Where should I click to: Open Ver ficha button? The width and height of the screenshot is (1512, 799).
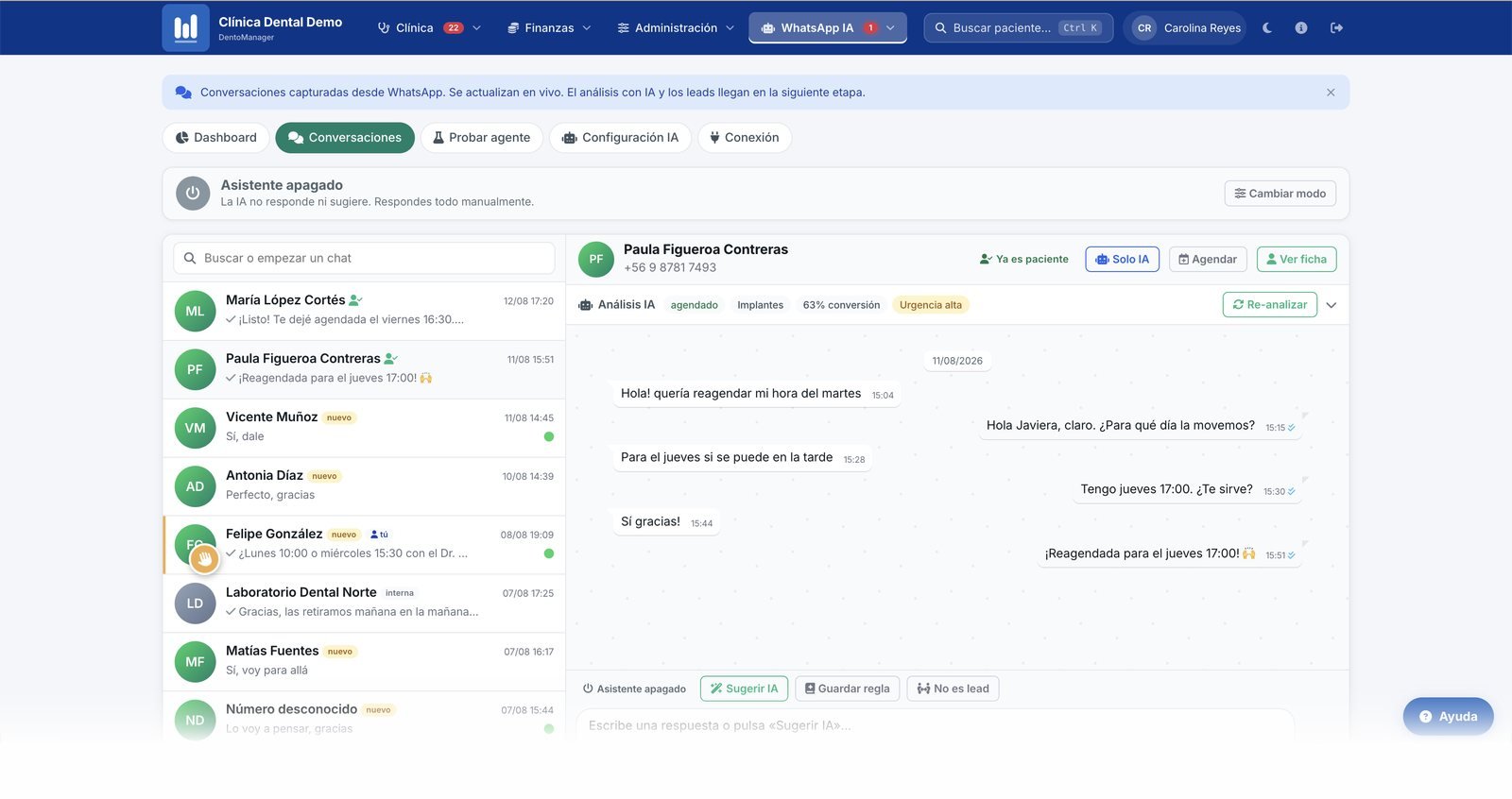point(1297,259)
